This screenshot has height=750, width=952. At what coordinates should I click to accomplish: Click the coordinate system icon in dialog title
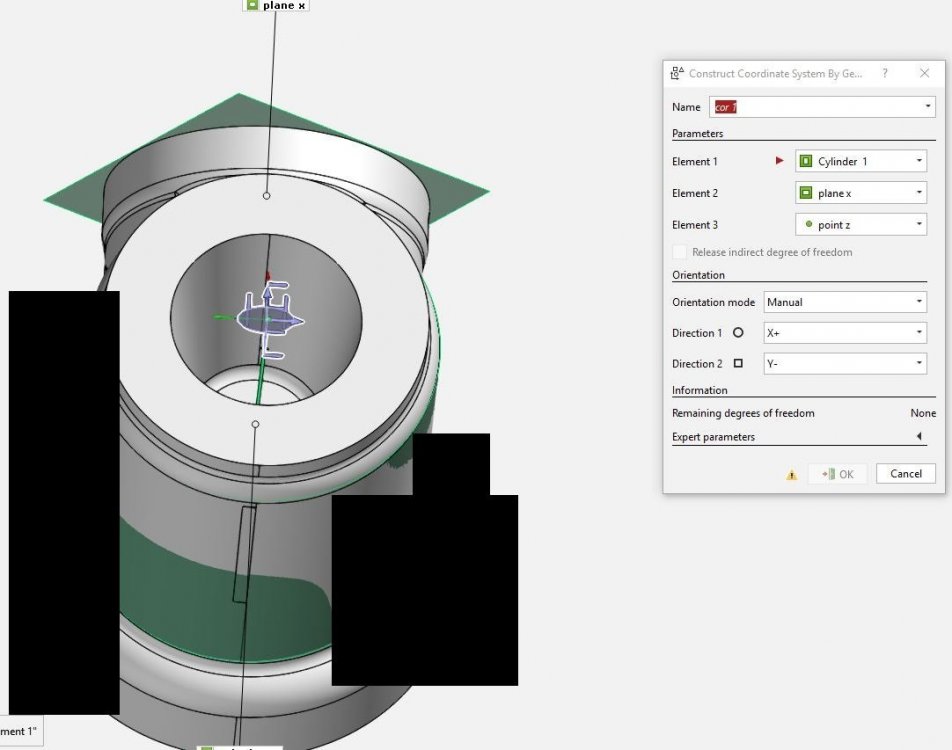(677, 73)
